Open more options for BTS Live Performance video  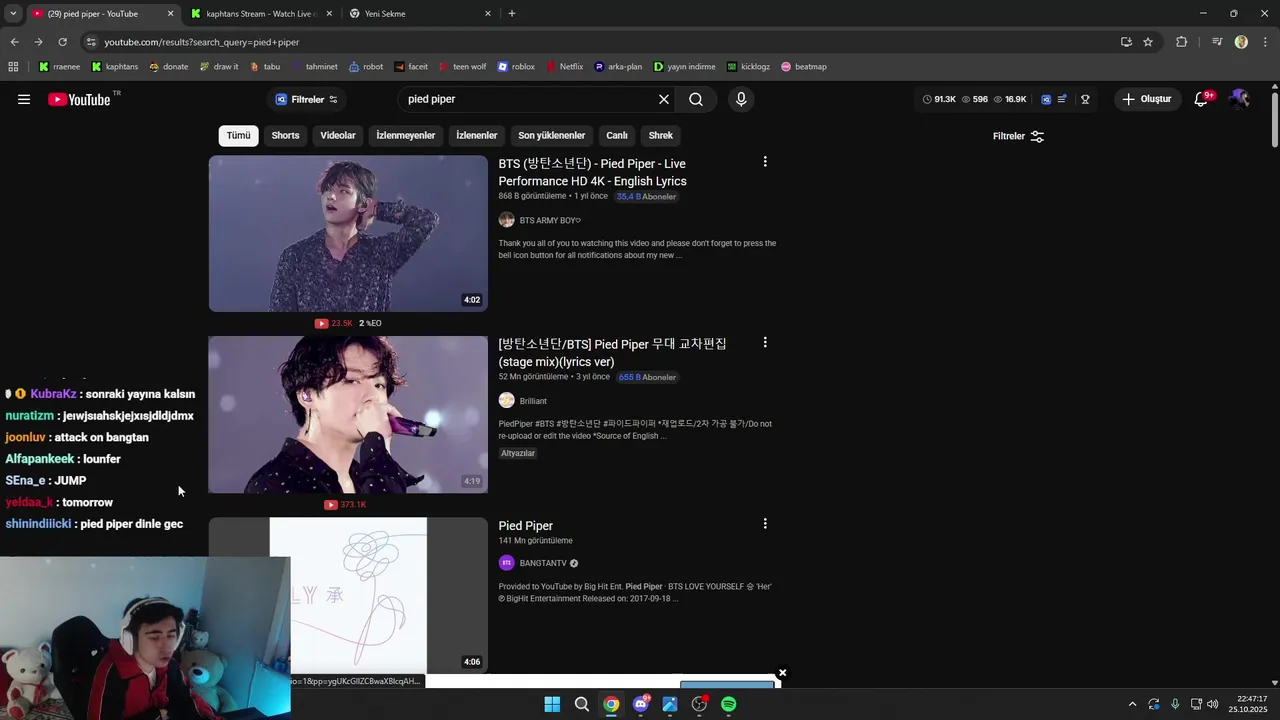(x=765, y=162)
